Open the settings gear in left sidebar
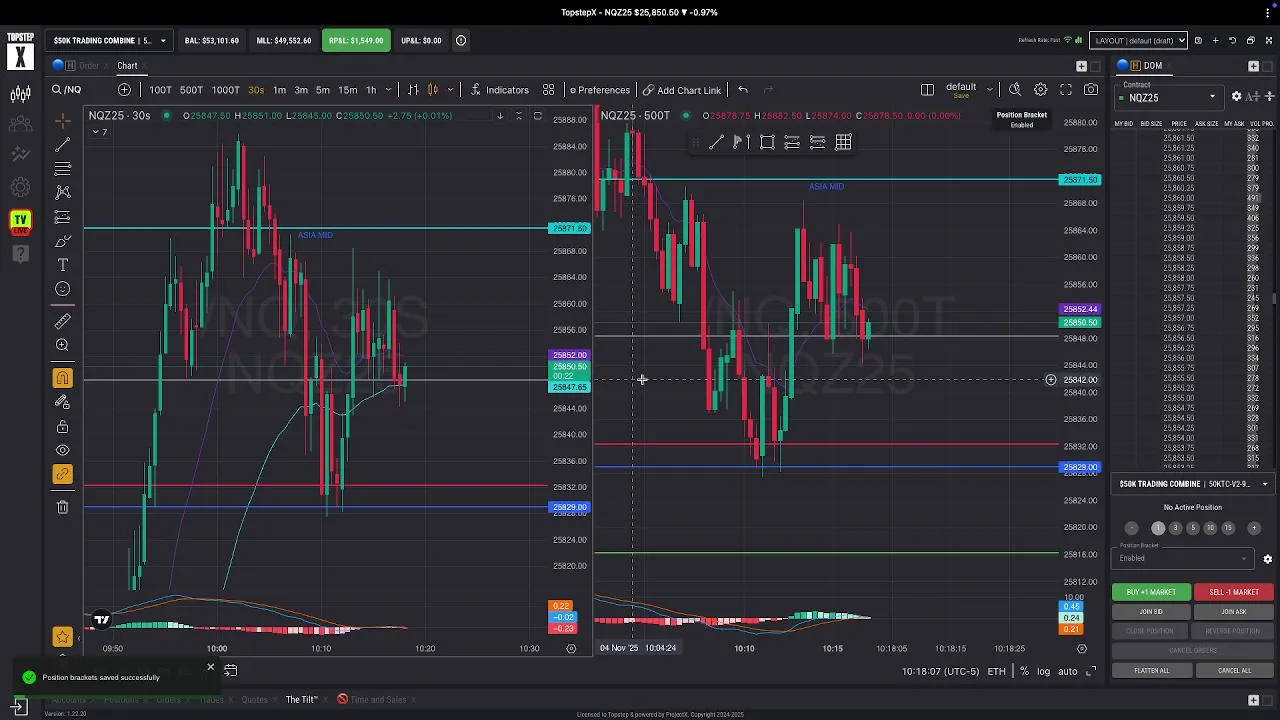The width and height of the screenshot is (1280, 720). pyautogui.click(x=20, y=188)
